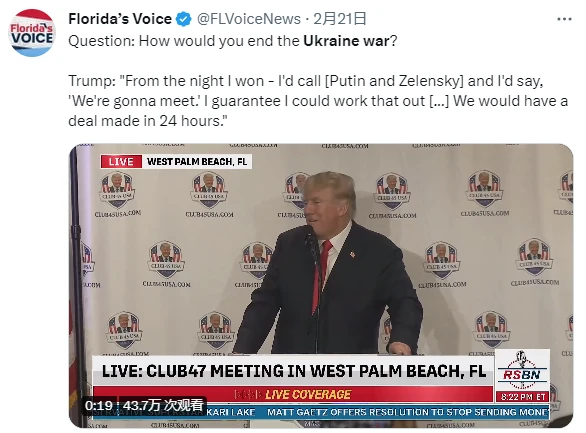
Task: Play the Trump speech video
Action: click(x=321, y=286)
